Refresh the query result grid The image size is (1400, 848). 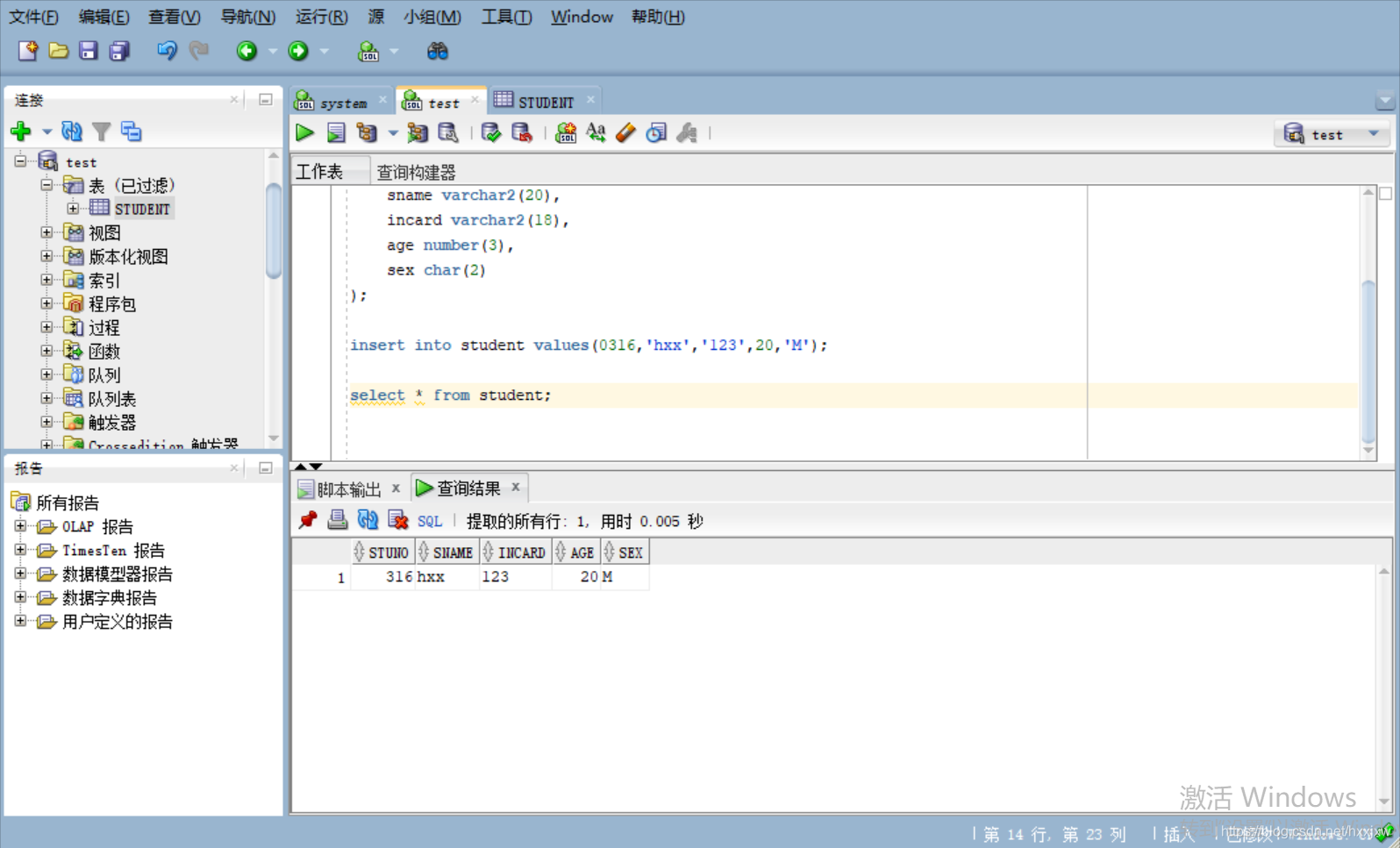tap(368, 521)
